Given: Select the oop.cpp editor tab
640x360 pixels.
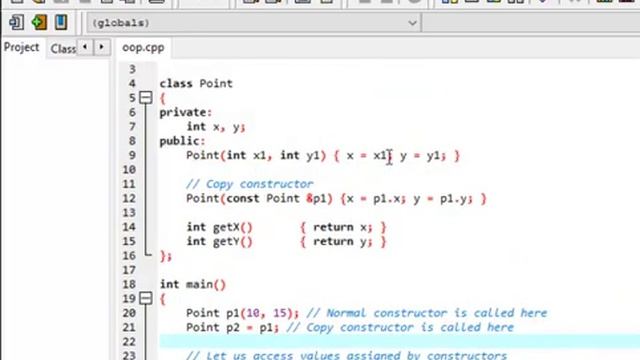Looking at the screenshot, I should [143, 47].
